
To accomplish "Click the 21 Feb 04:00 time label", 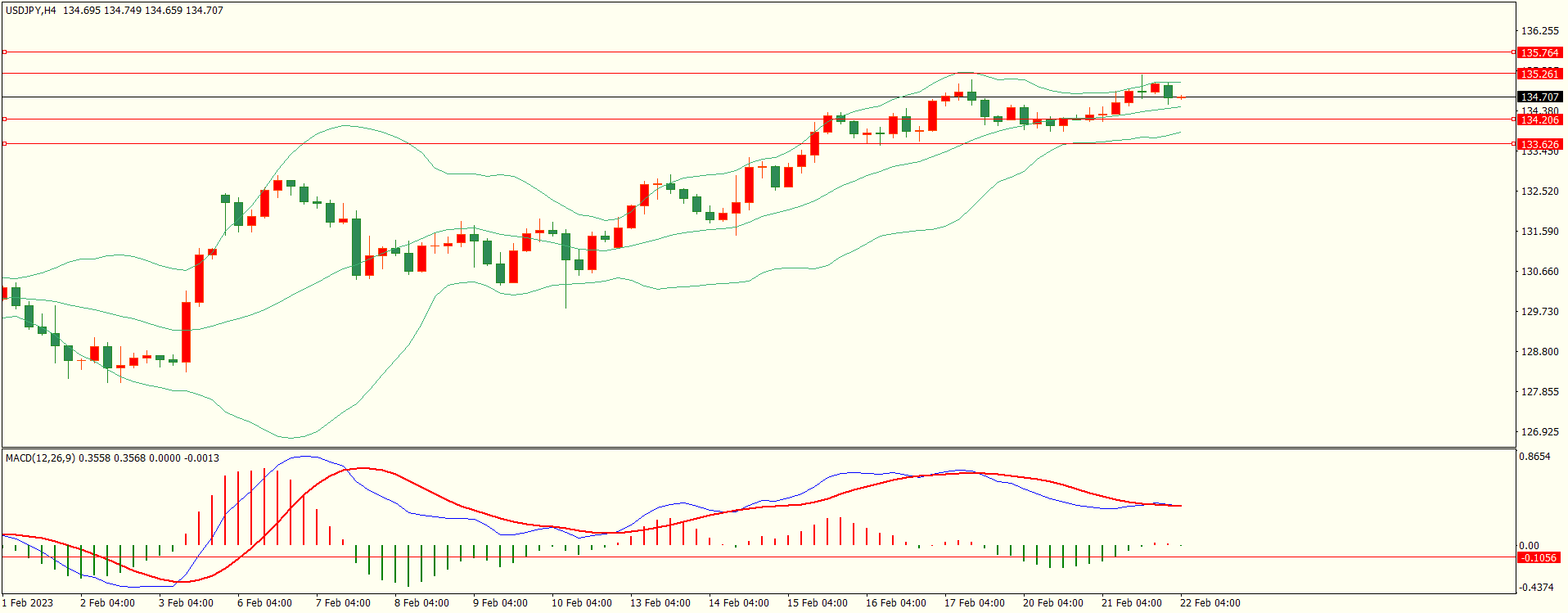I will (x=1132, y=603).
